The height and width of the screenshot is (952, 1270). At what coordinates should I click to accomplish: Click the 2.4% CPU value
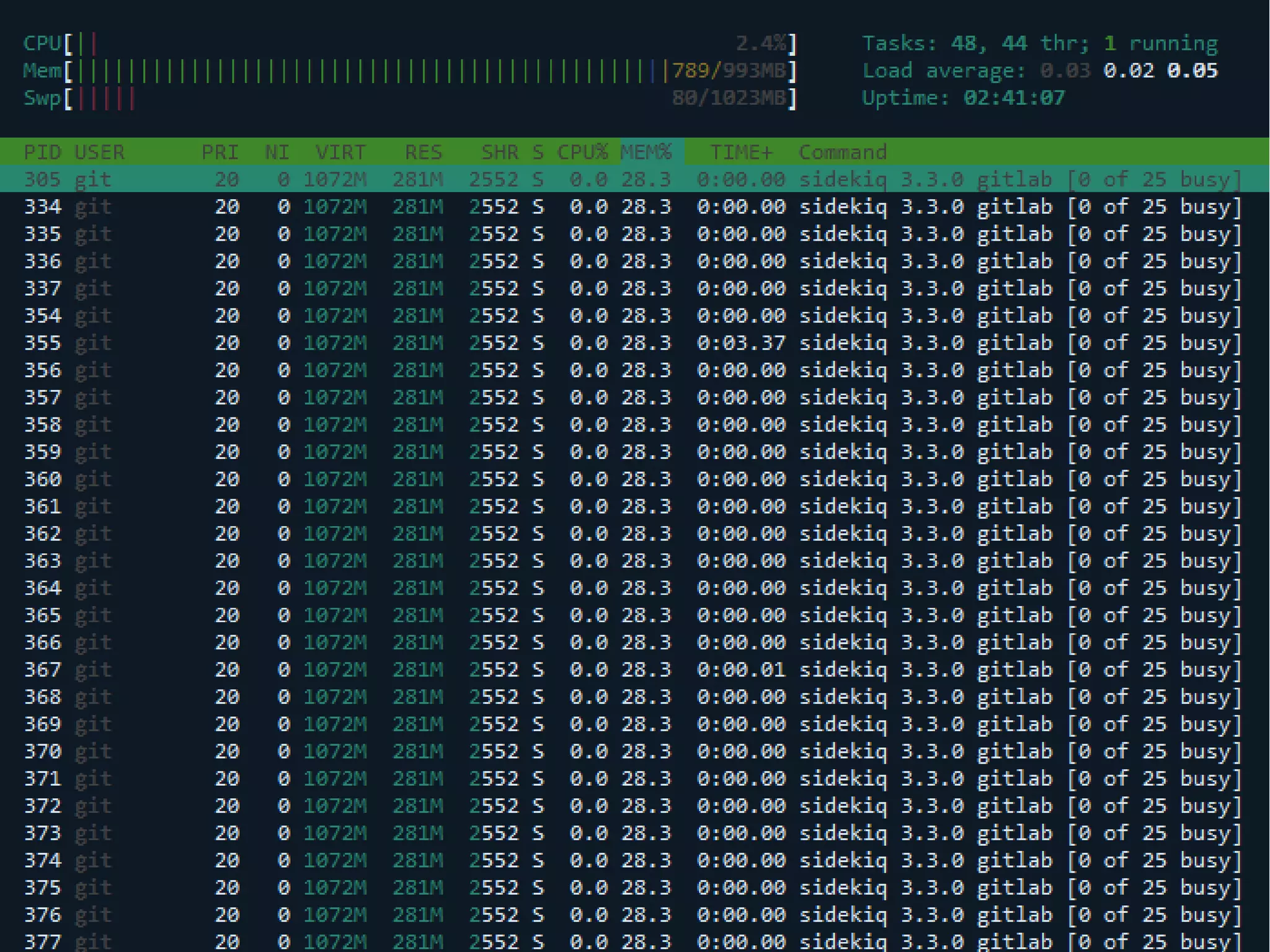761,43
